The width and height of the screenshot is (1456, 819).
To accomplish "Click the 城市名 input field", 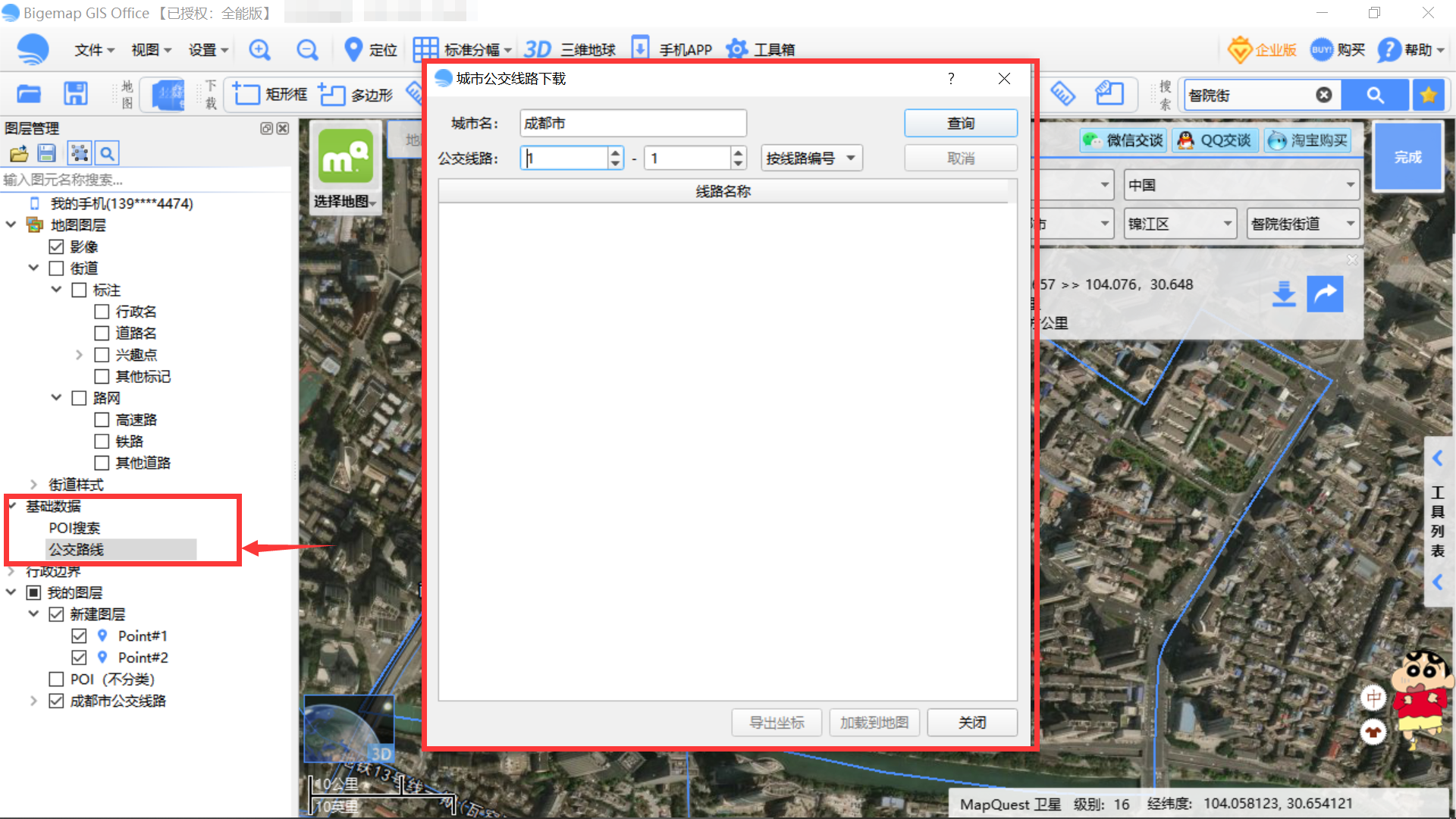I will pos(632,124).
